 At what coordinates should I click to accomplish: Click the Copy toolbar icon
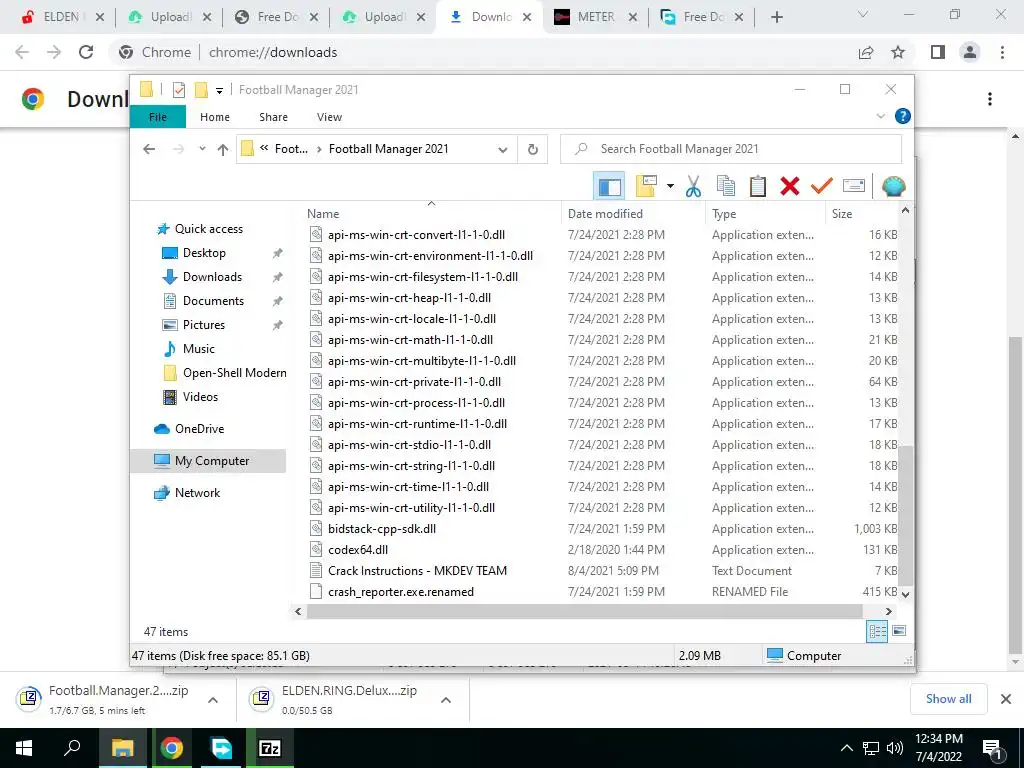click(726, 187)
